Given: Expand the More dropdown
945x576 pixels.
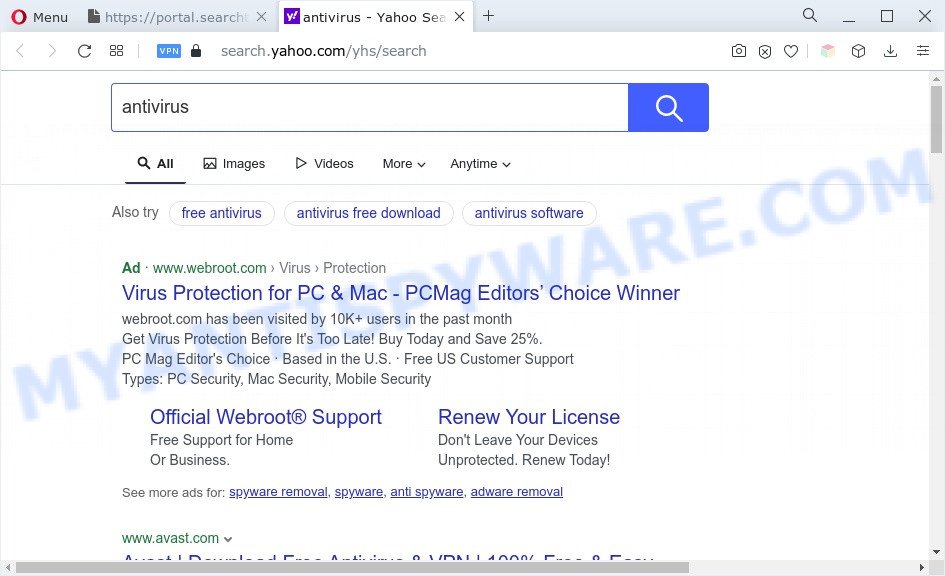Looking at the screenshot, I should click(x=404, y=163).
